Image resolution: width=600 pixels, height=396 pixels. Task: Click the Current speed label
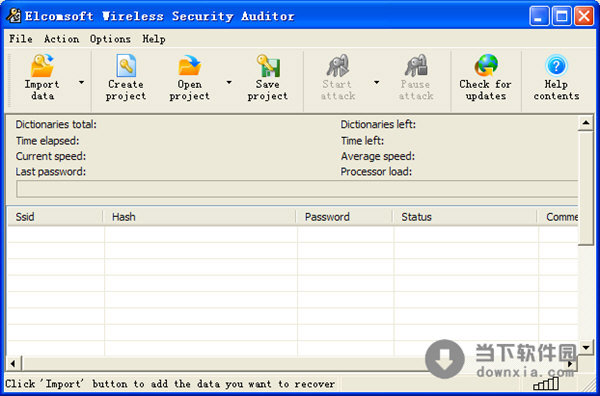[x=51, y=156]
